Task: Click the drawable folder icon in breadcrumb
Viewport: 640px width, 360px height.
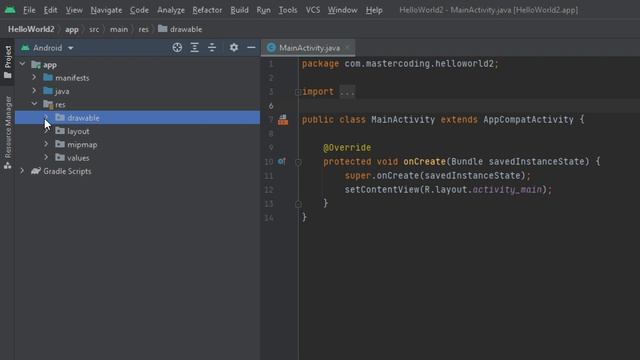Action: click(x=162, y=29)
